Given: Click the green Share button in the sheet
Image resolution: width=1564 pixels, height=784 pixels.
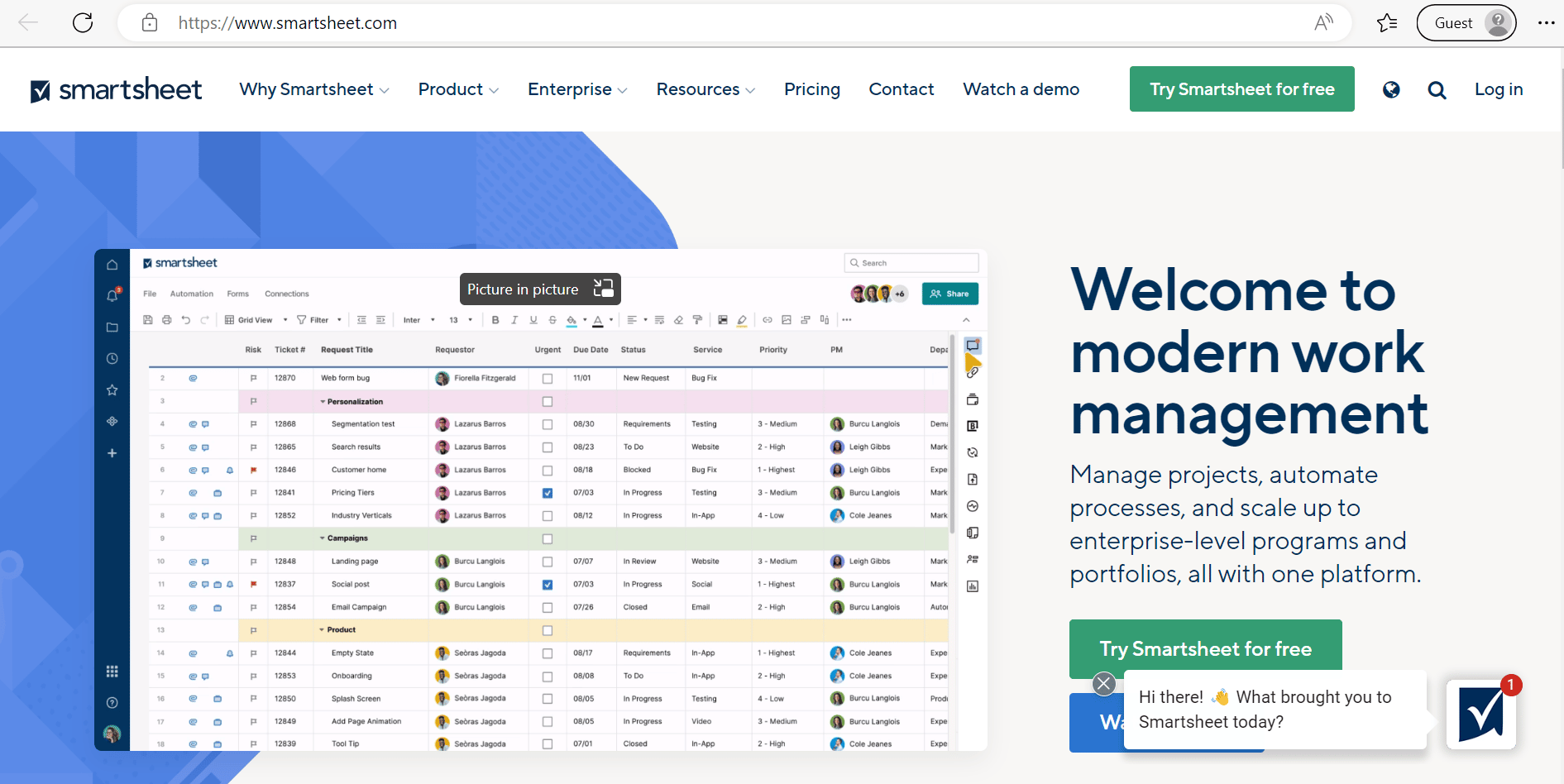Looking at the screenshot, I should tap(950, 294).
